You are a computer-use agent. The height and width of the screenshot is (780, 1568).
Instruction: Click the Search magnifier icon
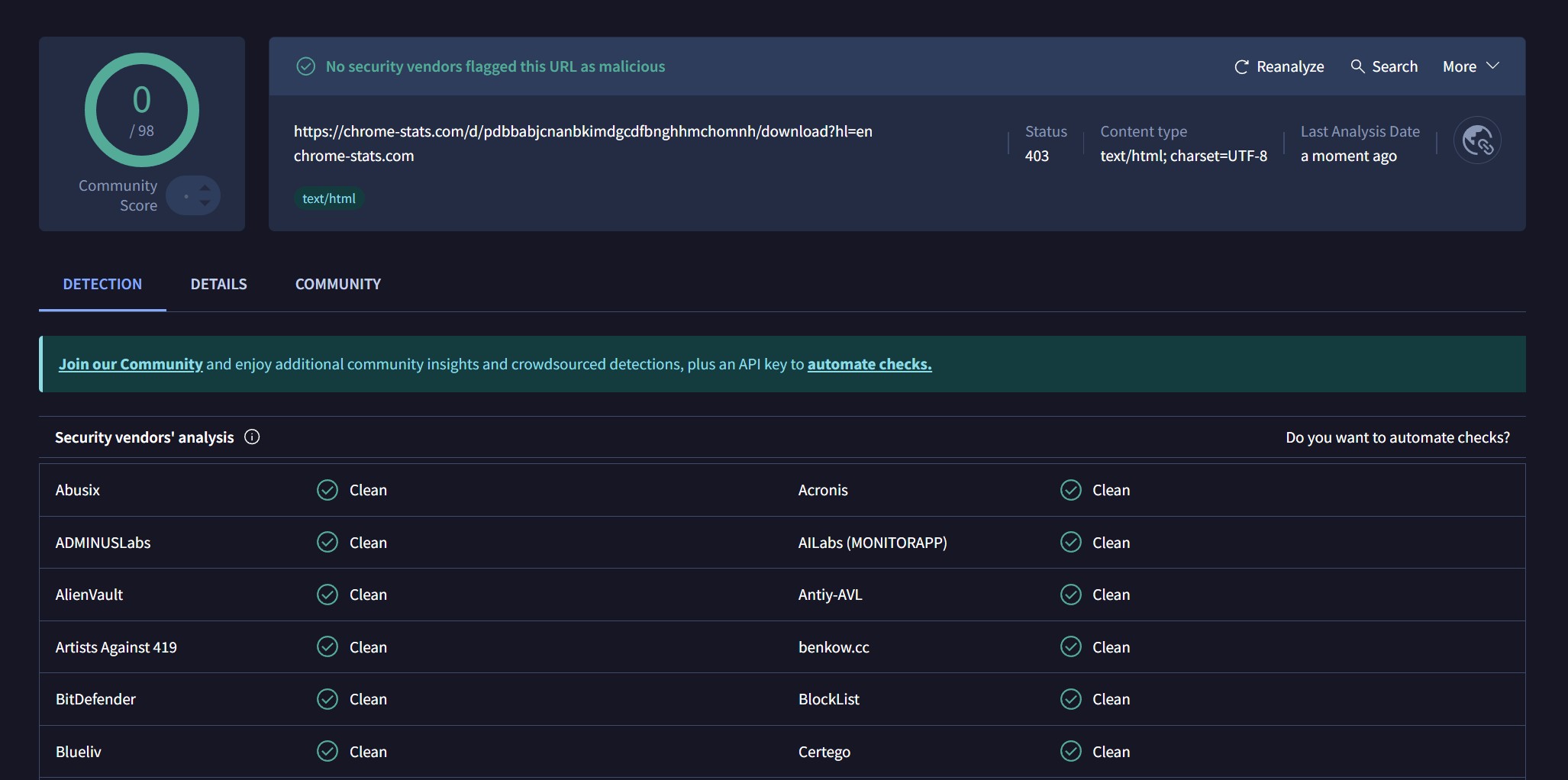pos(1357,66)
